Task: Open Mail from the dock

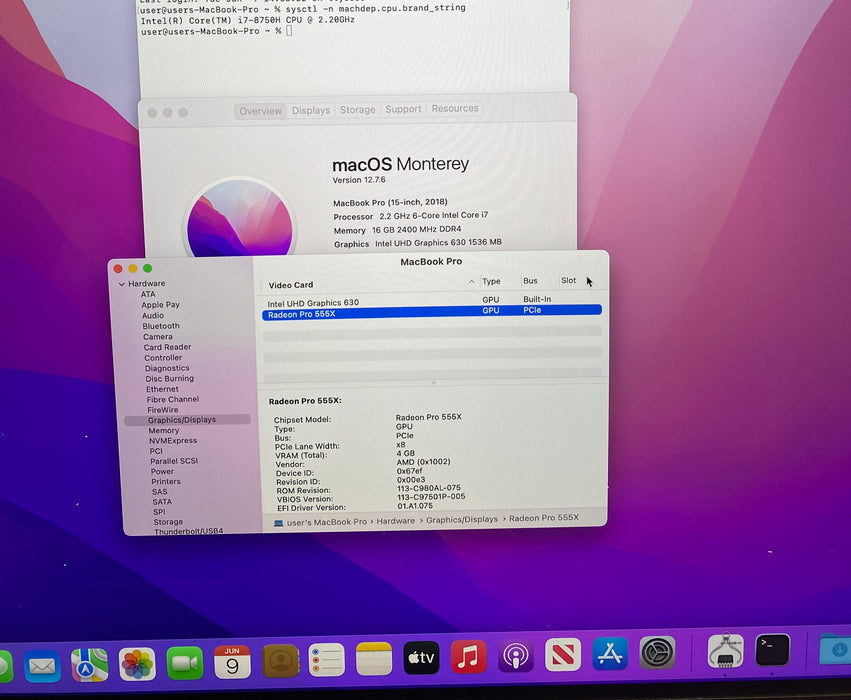Action: (x=42, y=666)
